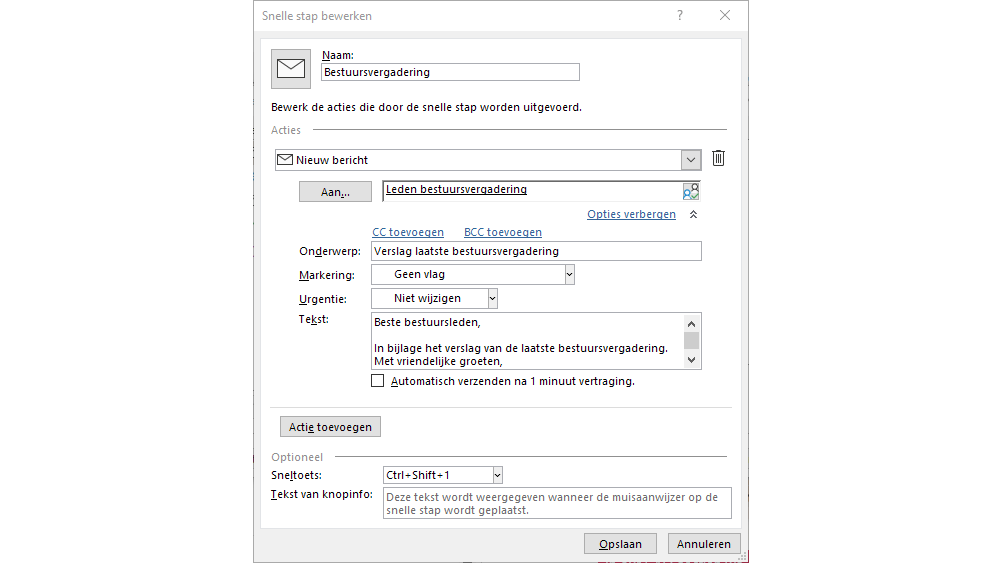Open the Urgentie dropdown
Screen dimensions: 1001x563
click(492, 299)
